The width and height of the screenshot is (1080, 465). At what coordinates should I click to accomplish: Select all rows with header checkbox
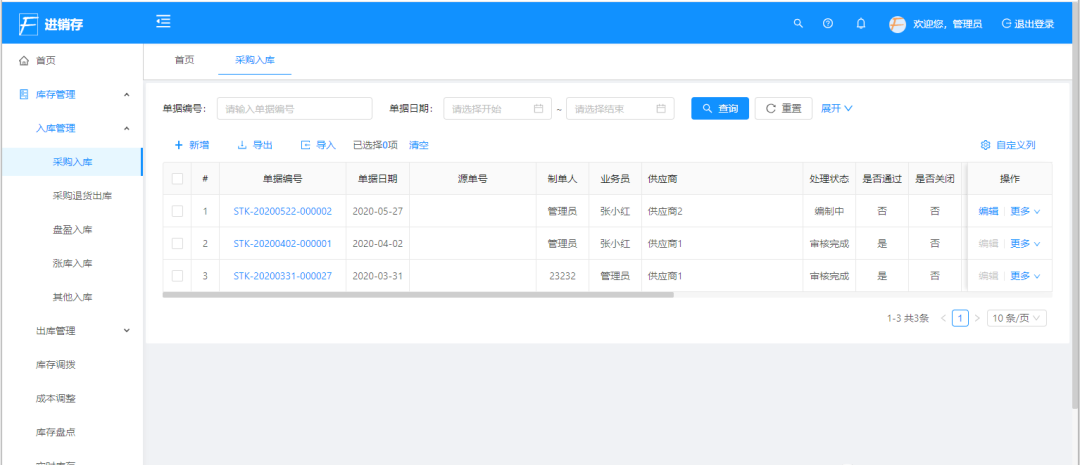point(177,178)
